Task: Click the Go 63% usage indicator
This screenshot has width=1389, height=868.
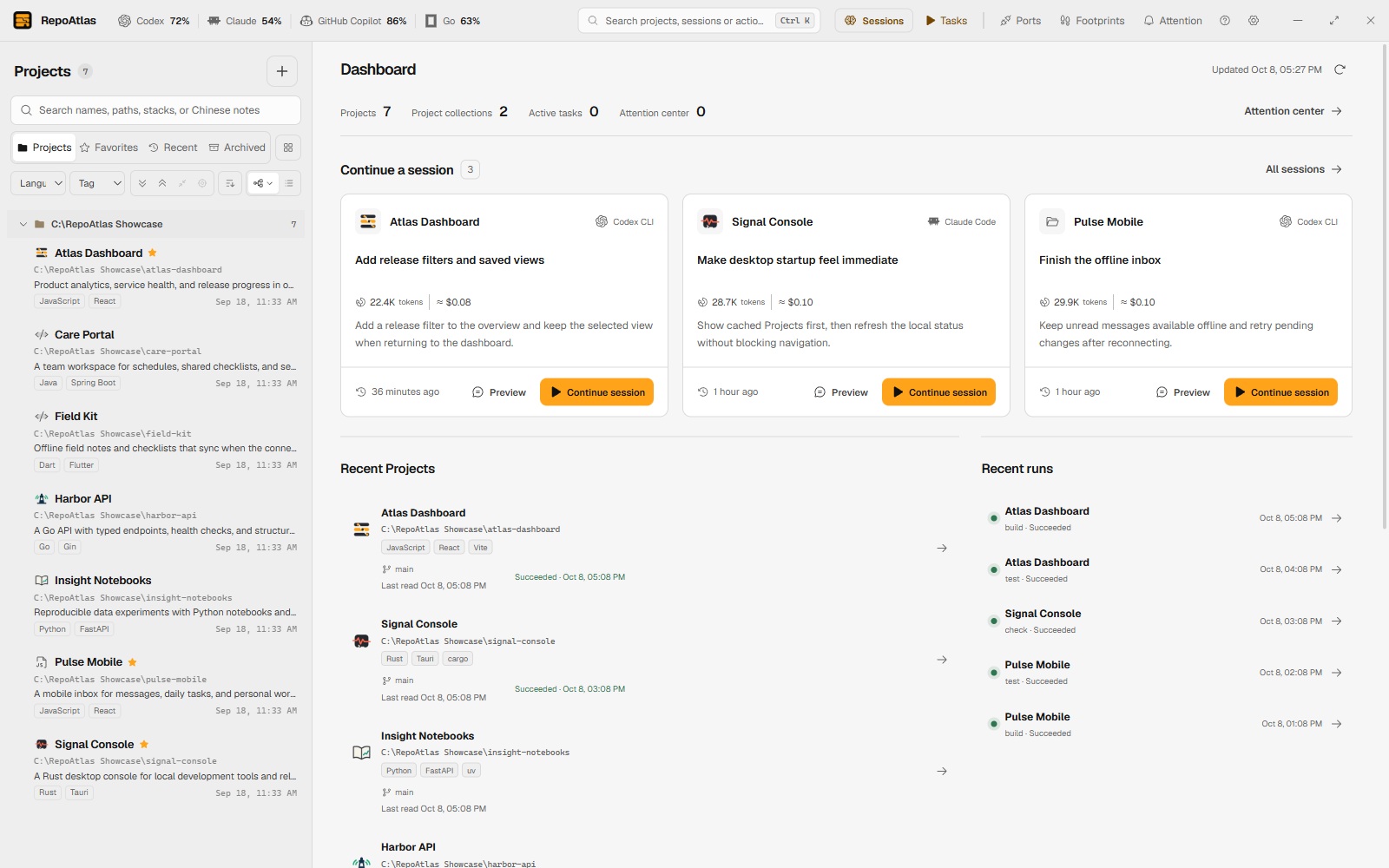Action: click(452, 21)
